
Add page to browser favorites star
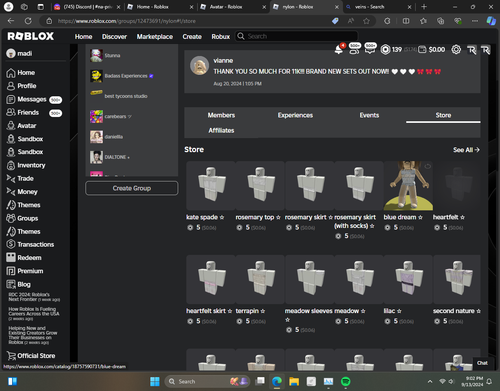[366, 21]
